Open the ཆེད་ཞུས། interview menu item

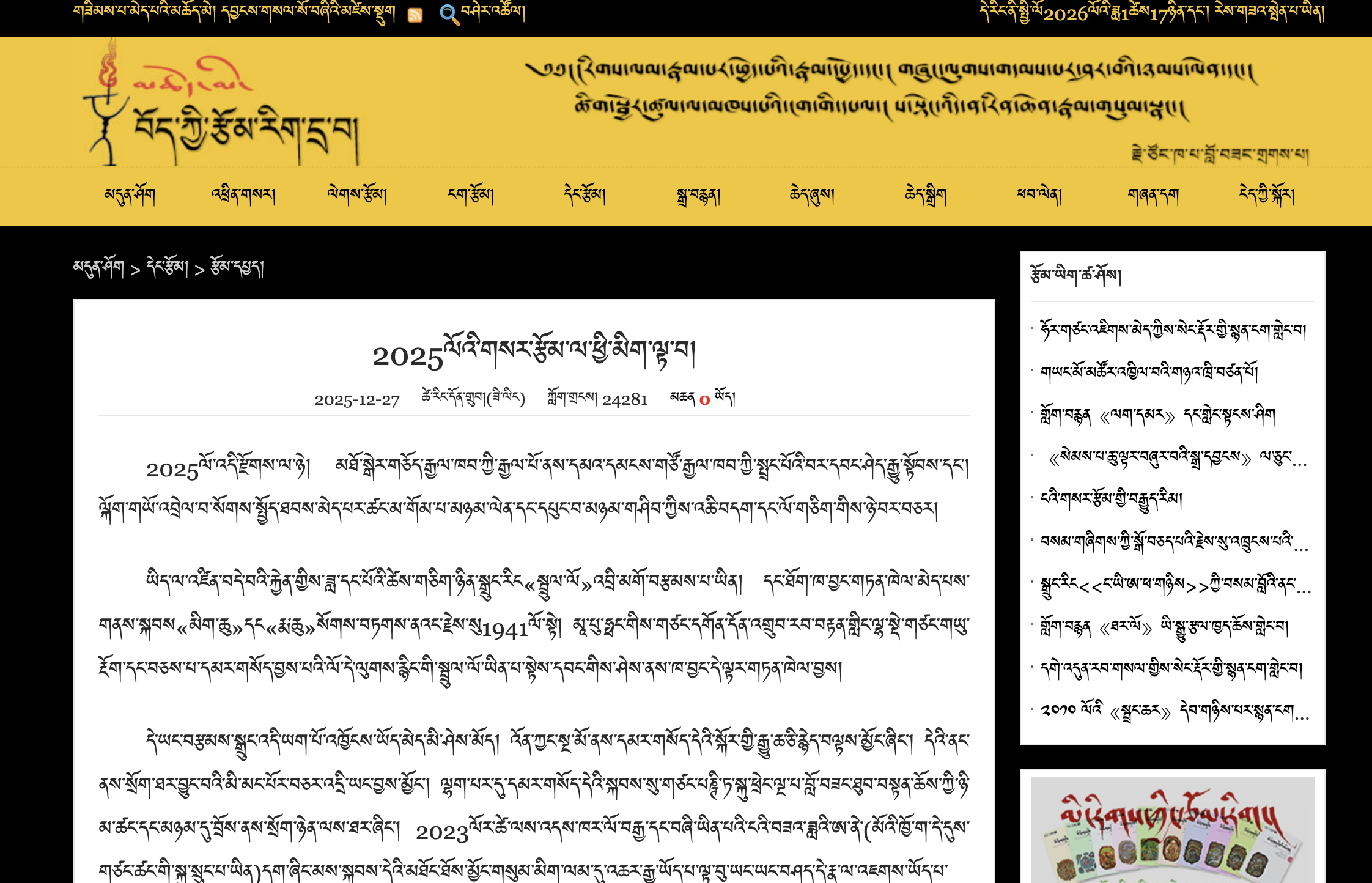point(812,195)
